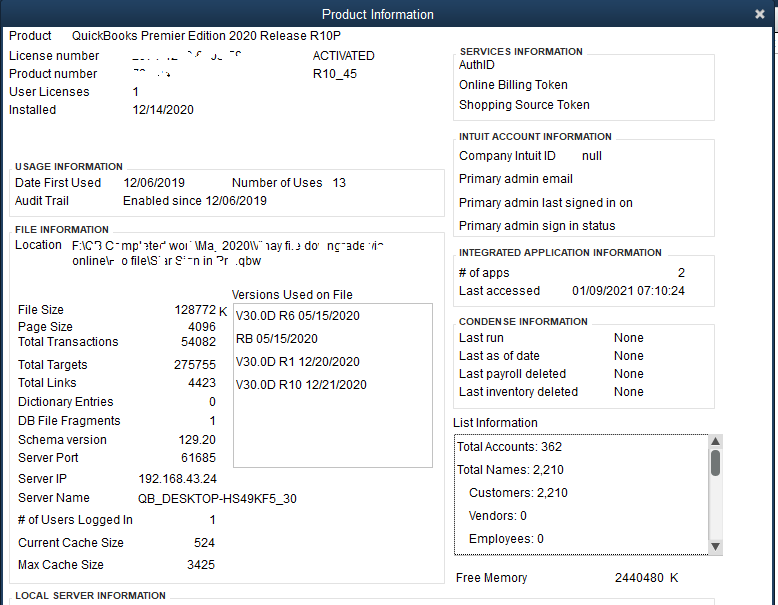Screen dimensions: 778x605
Task: Click the Server Name QB_DESKTOP-HS49KF5_30
Action: pyautogui.click(x=217, y=499)
